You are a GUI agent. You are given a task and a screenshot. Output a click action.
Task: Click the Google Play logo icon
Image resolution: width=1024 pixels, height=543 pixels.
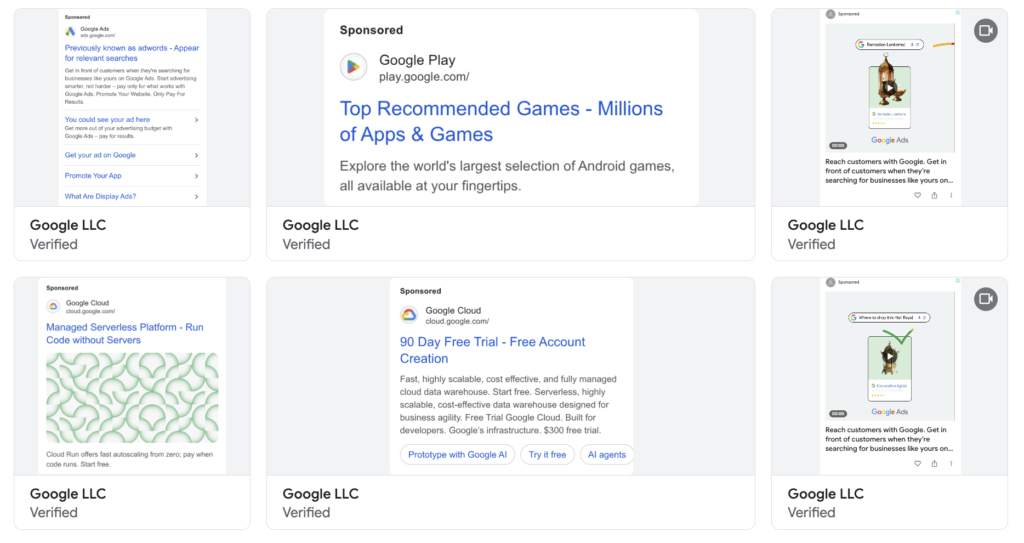click(353, 67)
